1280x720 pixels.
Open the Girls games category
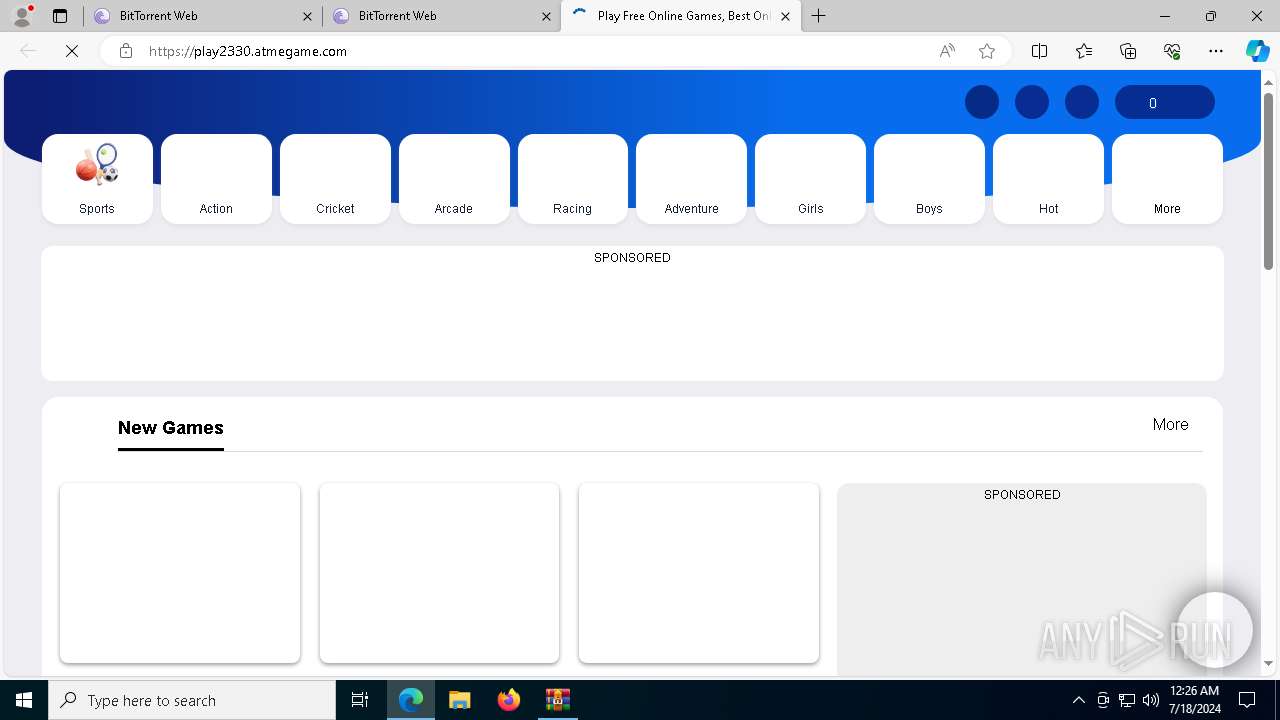810,179
